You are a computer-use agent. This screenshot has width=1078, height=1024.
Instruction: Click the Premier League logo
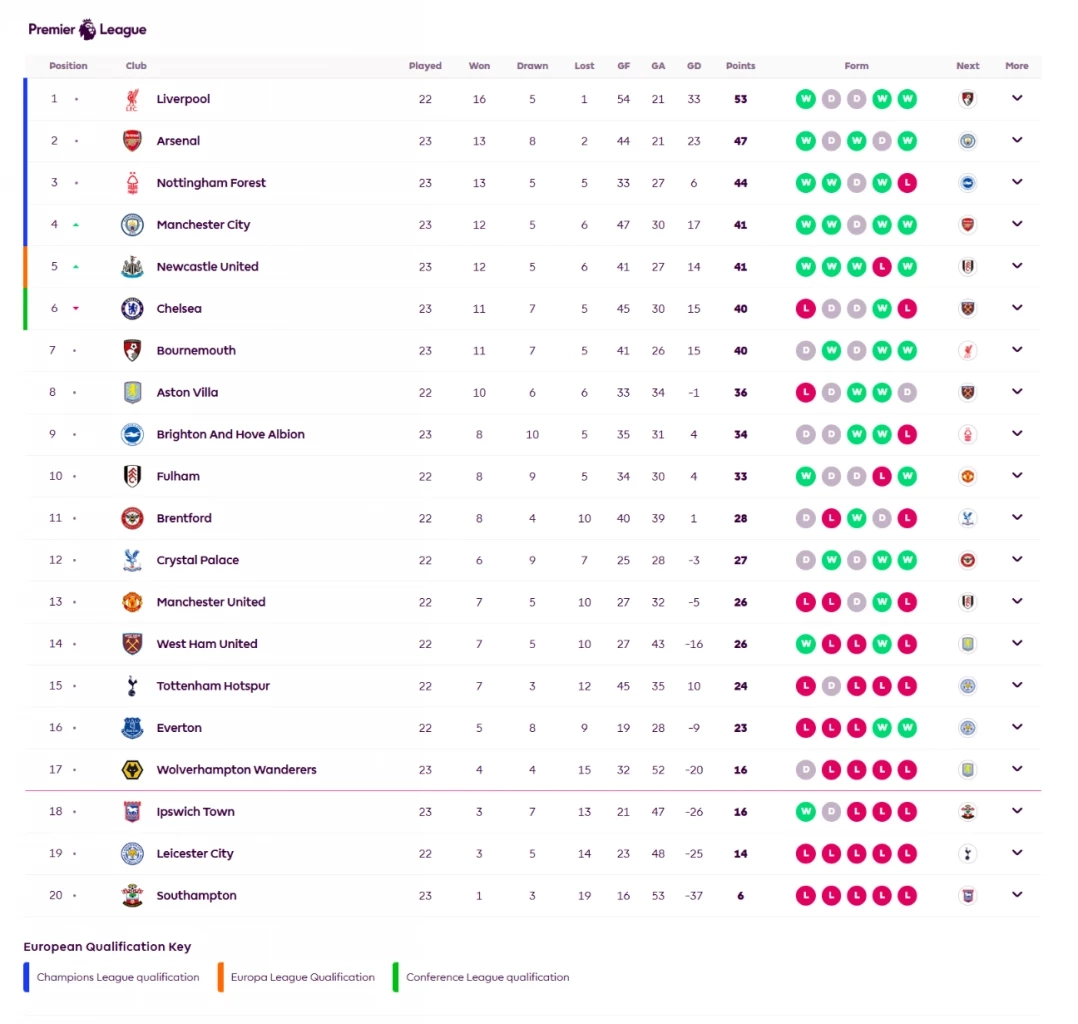point(87,29)
